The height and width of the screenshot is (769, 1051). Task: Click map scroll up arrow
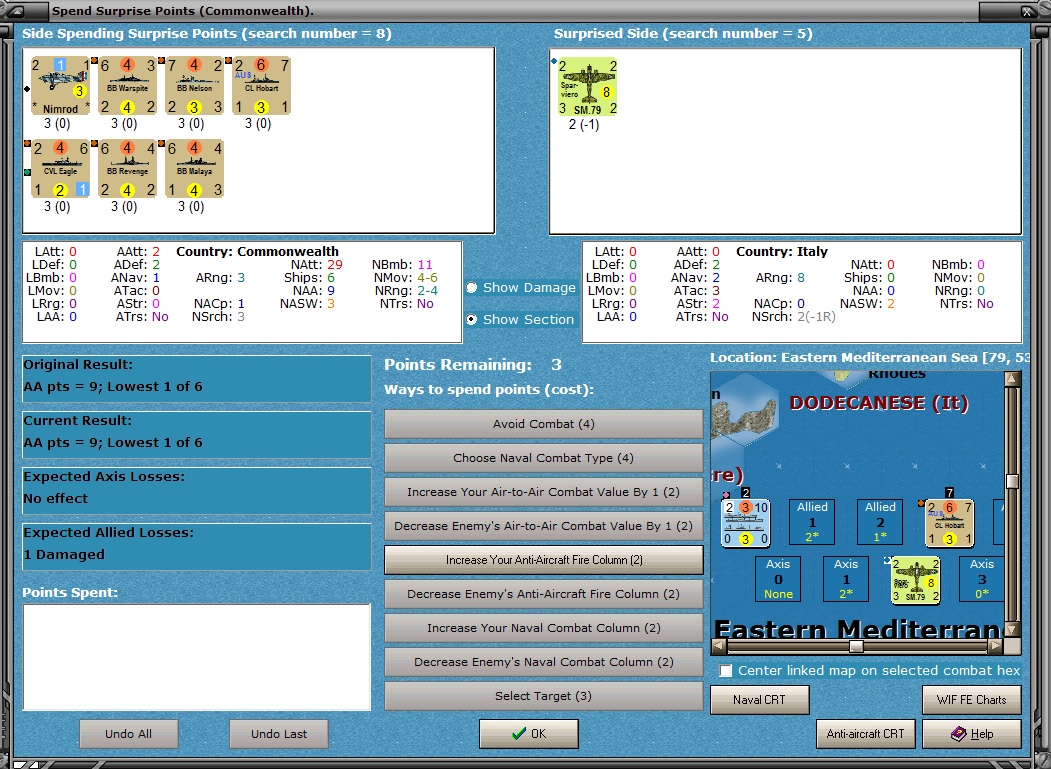coord(1012,379)
